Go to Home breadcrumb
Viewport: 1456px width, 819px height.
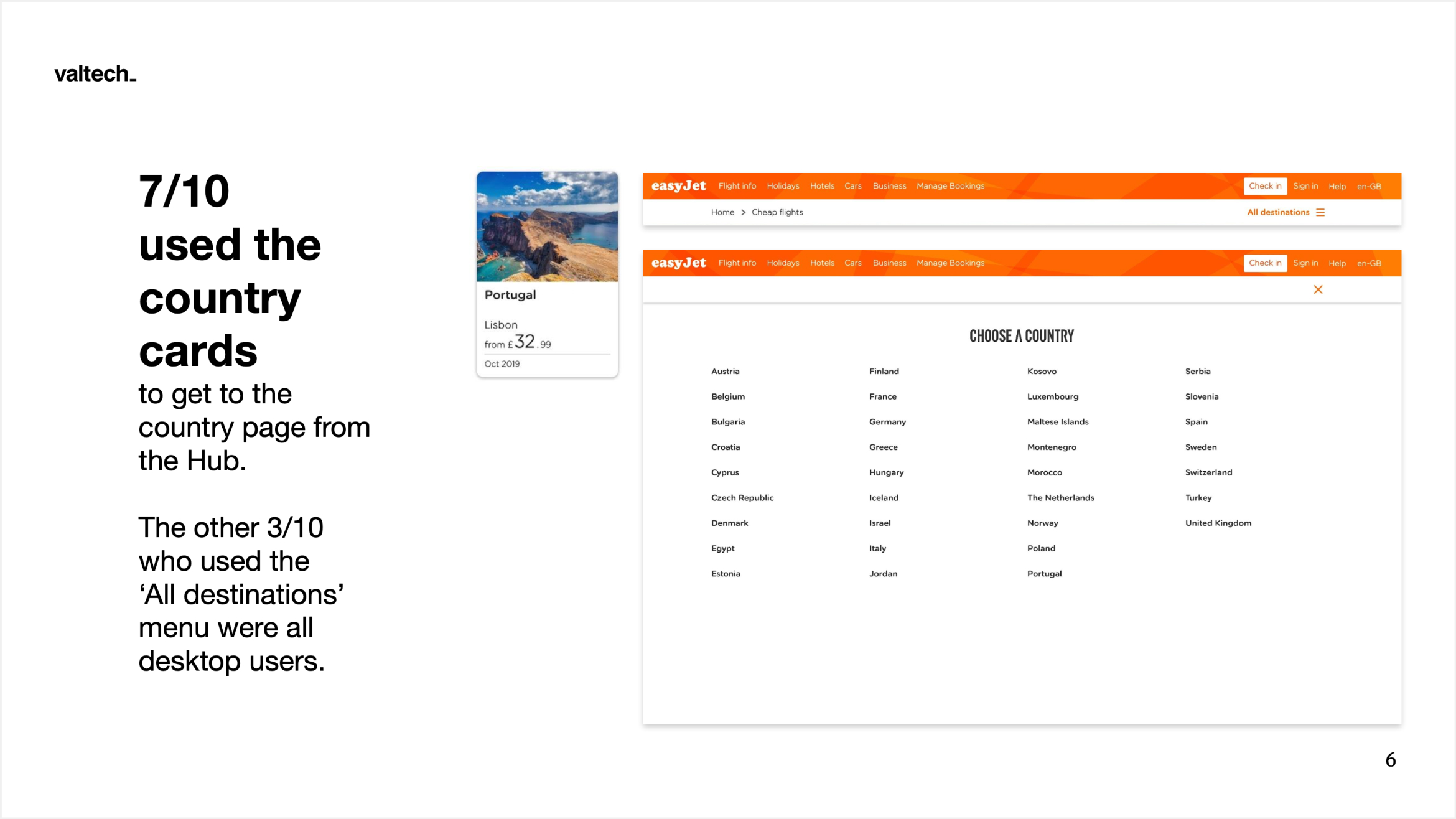pos(722,212)
